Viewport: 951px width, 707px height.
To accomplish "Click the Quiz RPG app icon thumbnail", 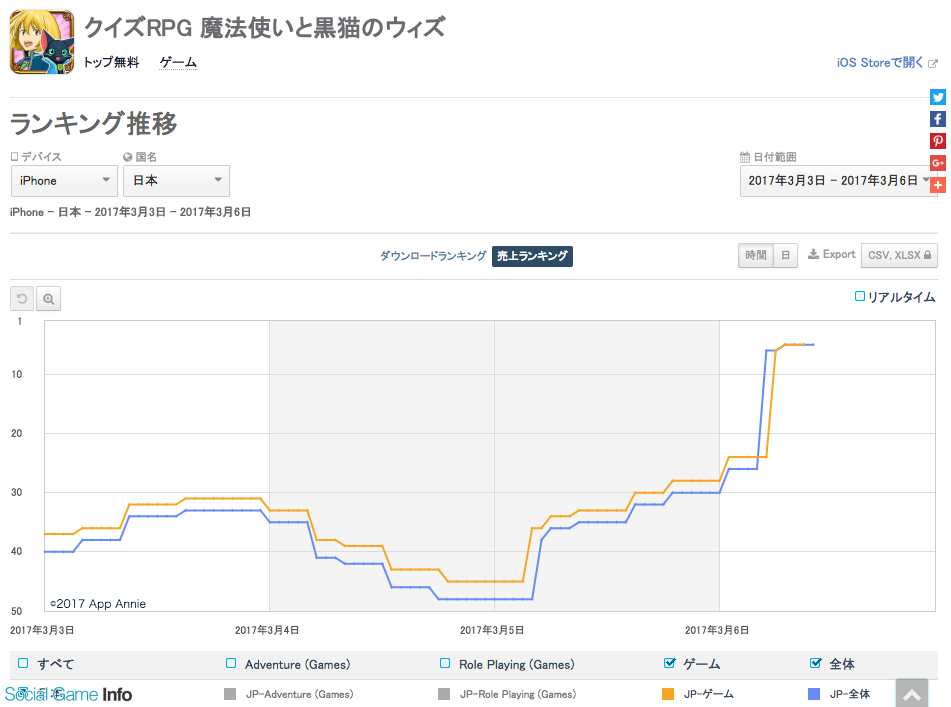I will pos(42,42).
